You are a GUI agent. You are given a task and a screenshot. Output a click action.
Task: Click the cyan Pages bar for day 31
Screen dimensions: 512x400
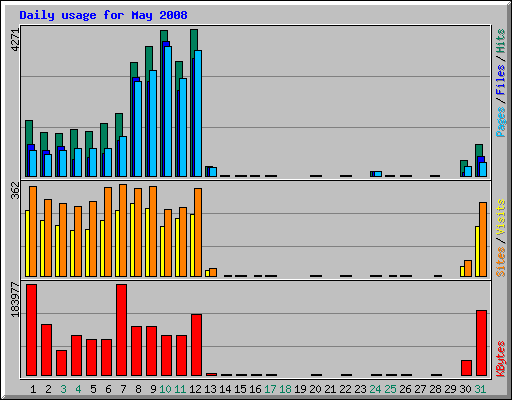483,169
